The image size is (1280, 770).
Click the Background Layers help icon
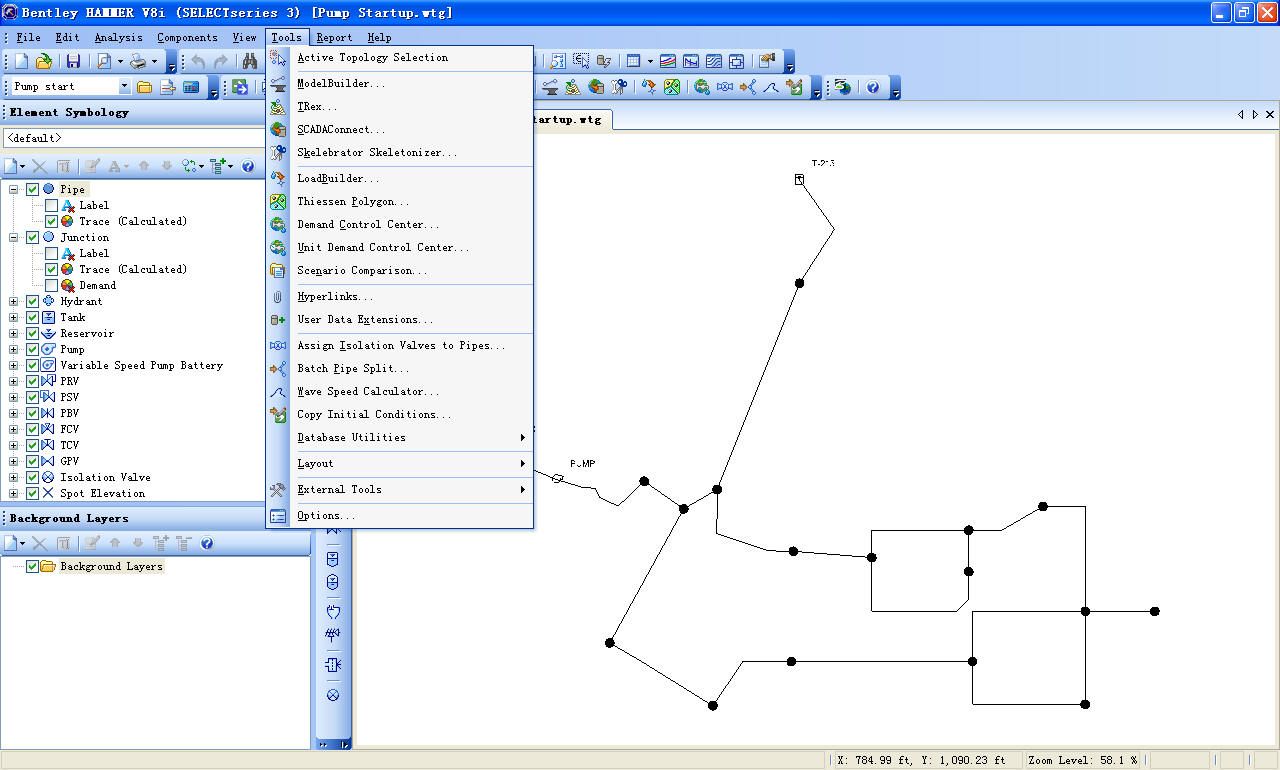coord(207,543)
